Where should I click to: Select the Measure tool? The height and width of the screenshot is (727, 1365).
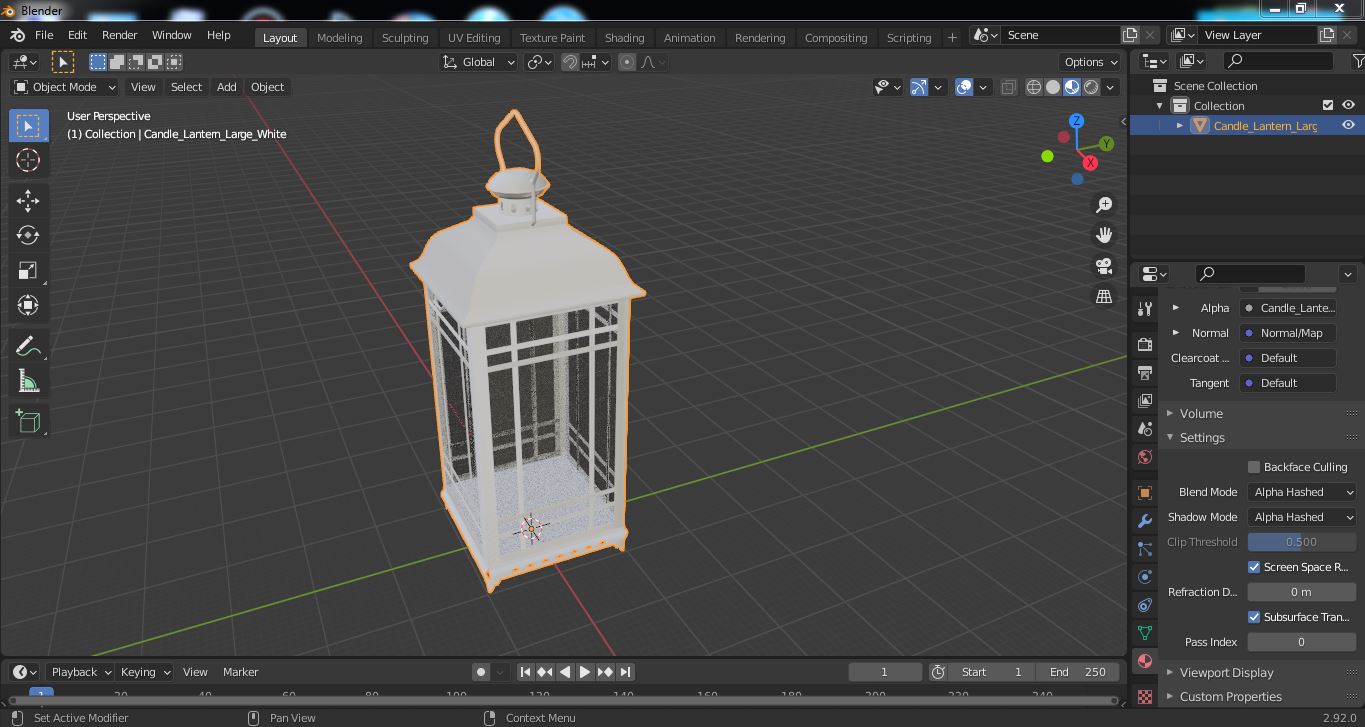tap(28, 382)
